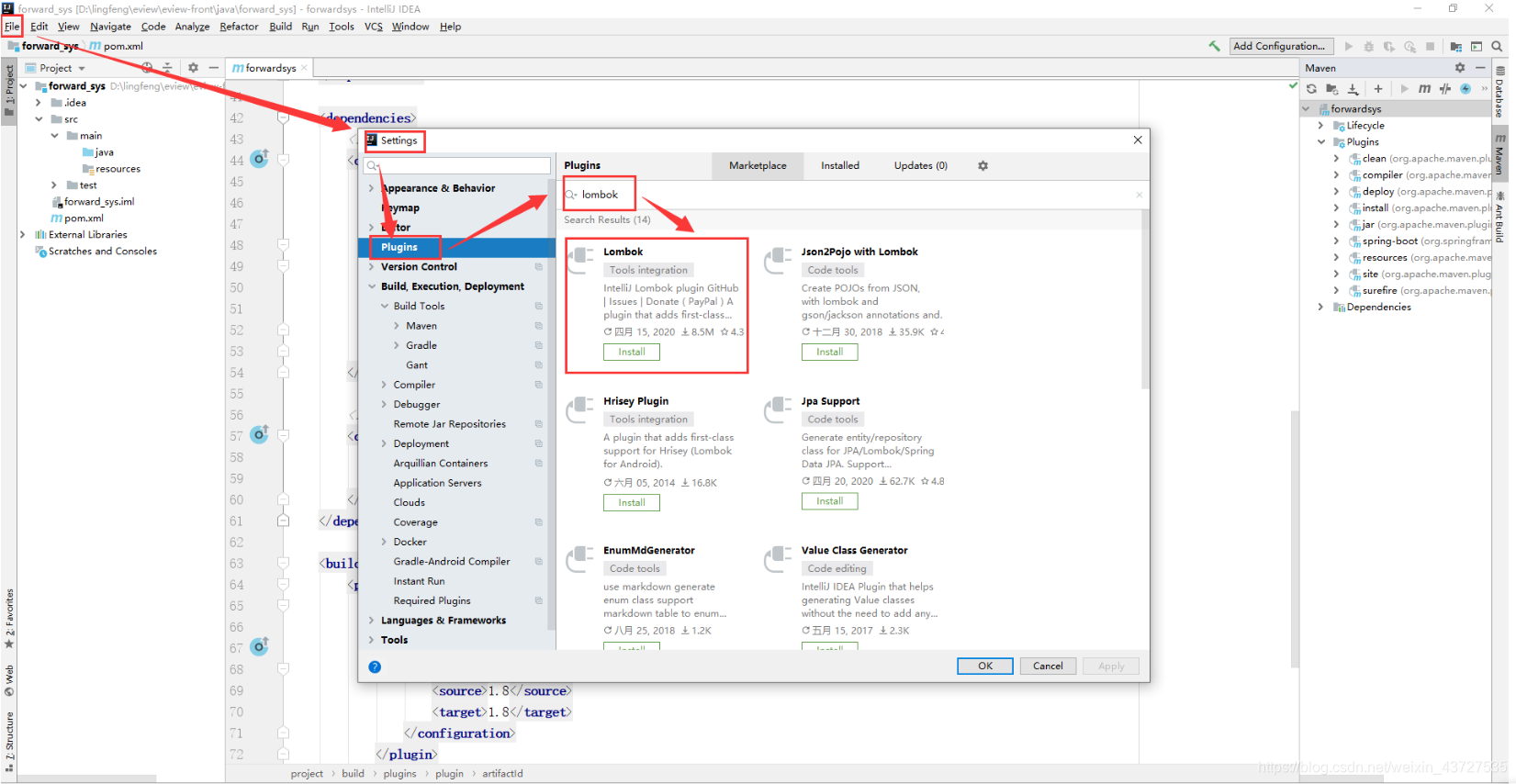Expand Languages & Frameworks settings node
The width and height of the screenshot is (1516, 784).
(371, 621)
